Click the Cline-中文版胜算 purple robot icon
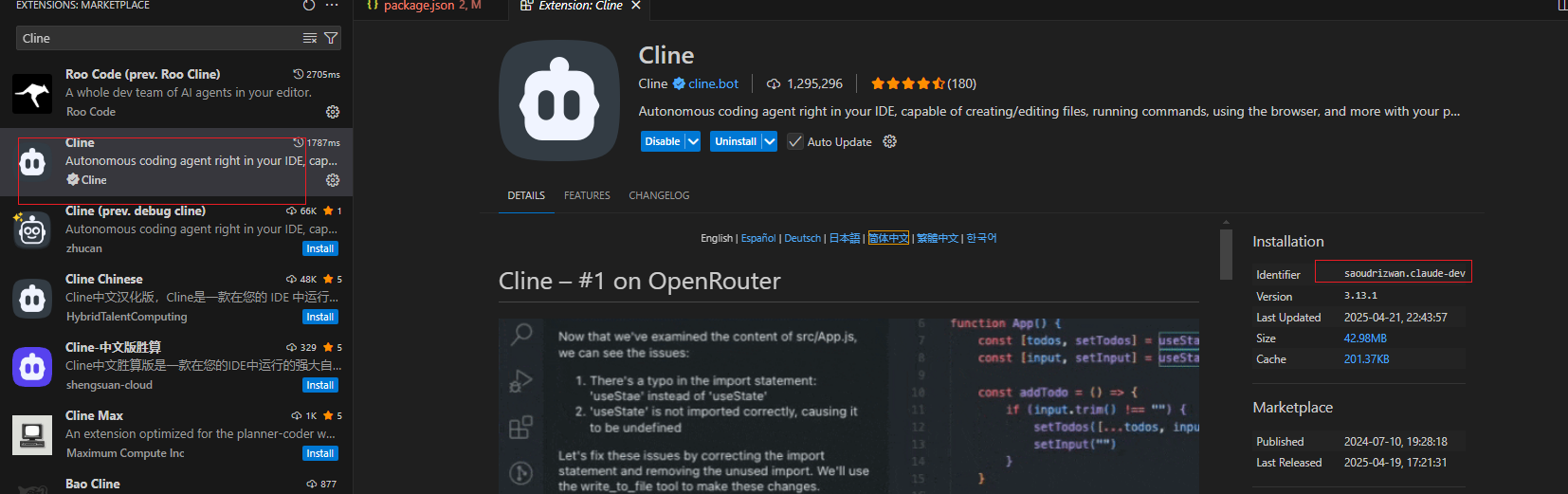 [x=32, y=367]
